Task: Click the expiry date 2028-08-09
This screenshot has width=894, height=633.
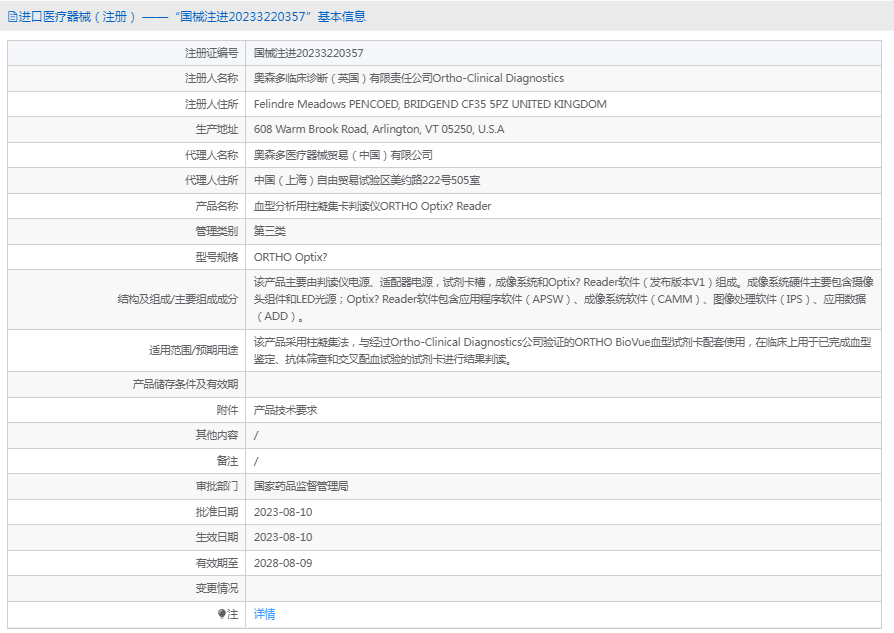Action: 283,563
